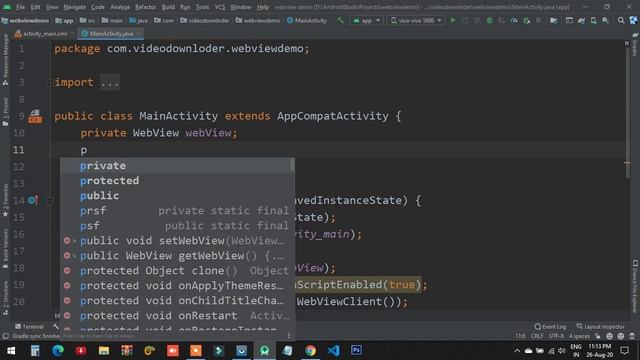The width and height of the screenshot is (640, 360).
Task: Click the MainActivity class breadcrumb
Action: tap(307, 20)
